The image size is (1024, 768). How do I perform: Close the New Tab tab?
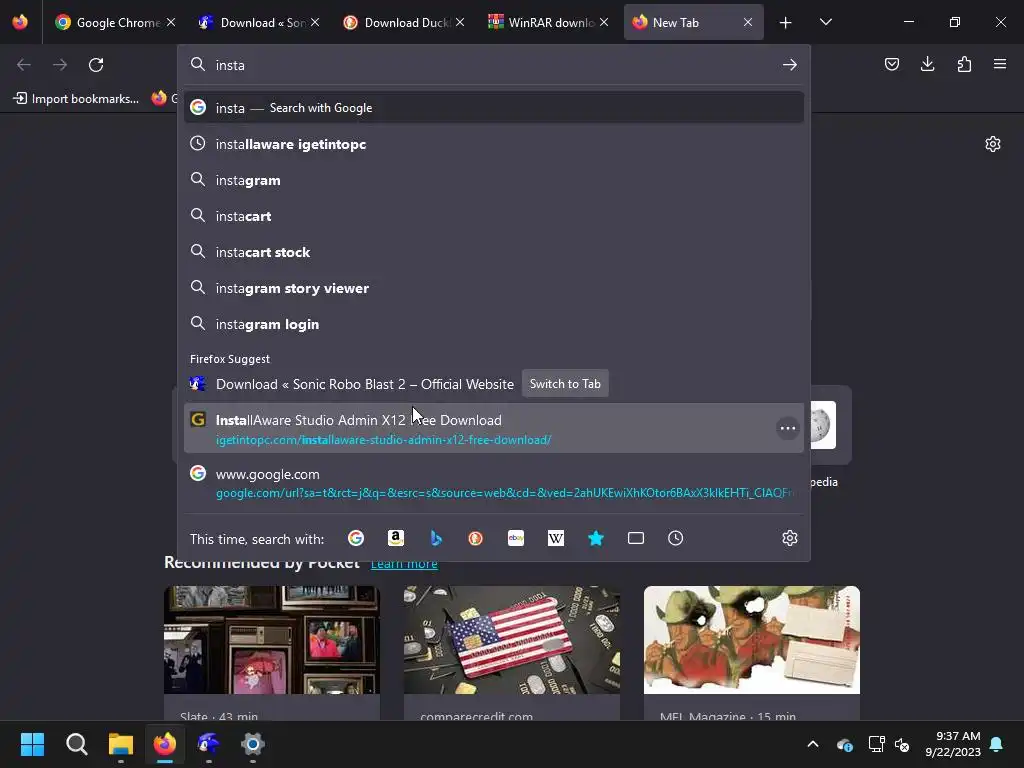pyautogui.click(x=748, y=22)
